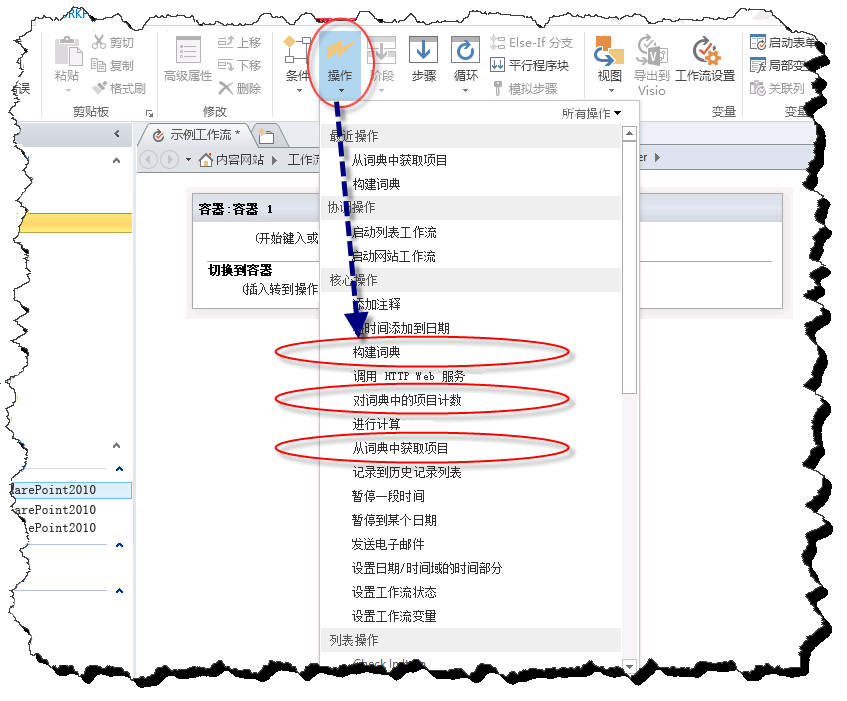Open the Action (操作) ribbon button
This screenshot has width=847, height=701.
[x=340, y=64]
